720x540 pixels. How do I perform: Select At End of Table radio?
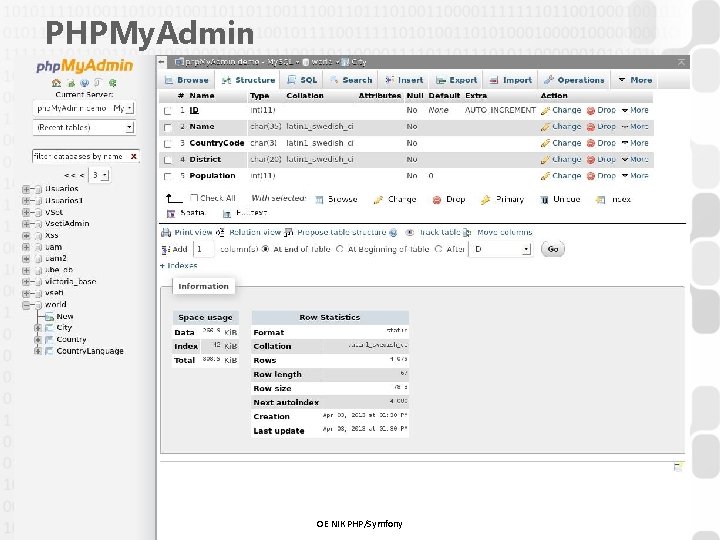(265, 249)
